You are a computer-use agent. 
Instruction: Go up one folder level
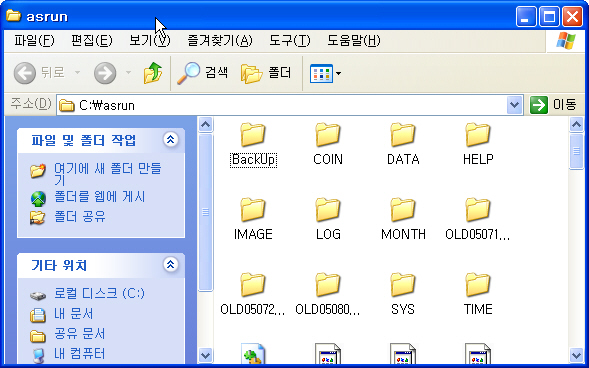point(153,73)
